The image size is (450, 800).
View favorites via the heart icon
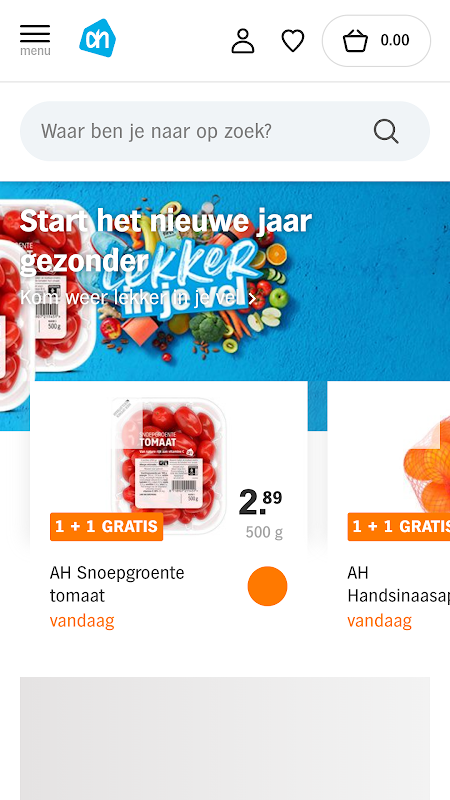293,41
